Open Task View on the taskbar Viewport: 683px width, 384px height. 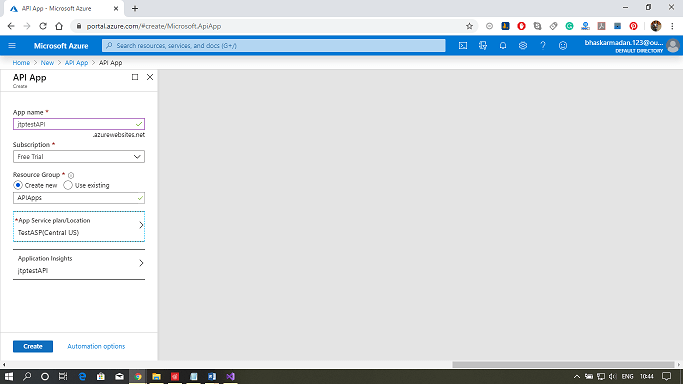point(63,377)
